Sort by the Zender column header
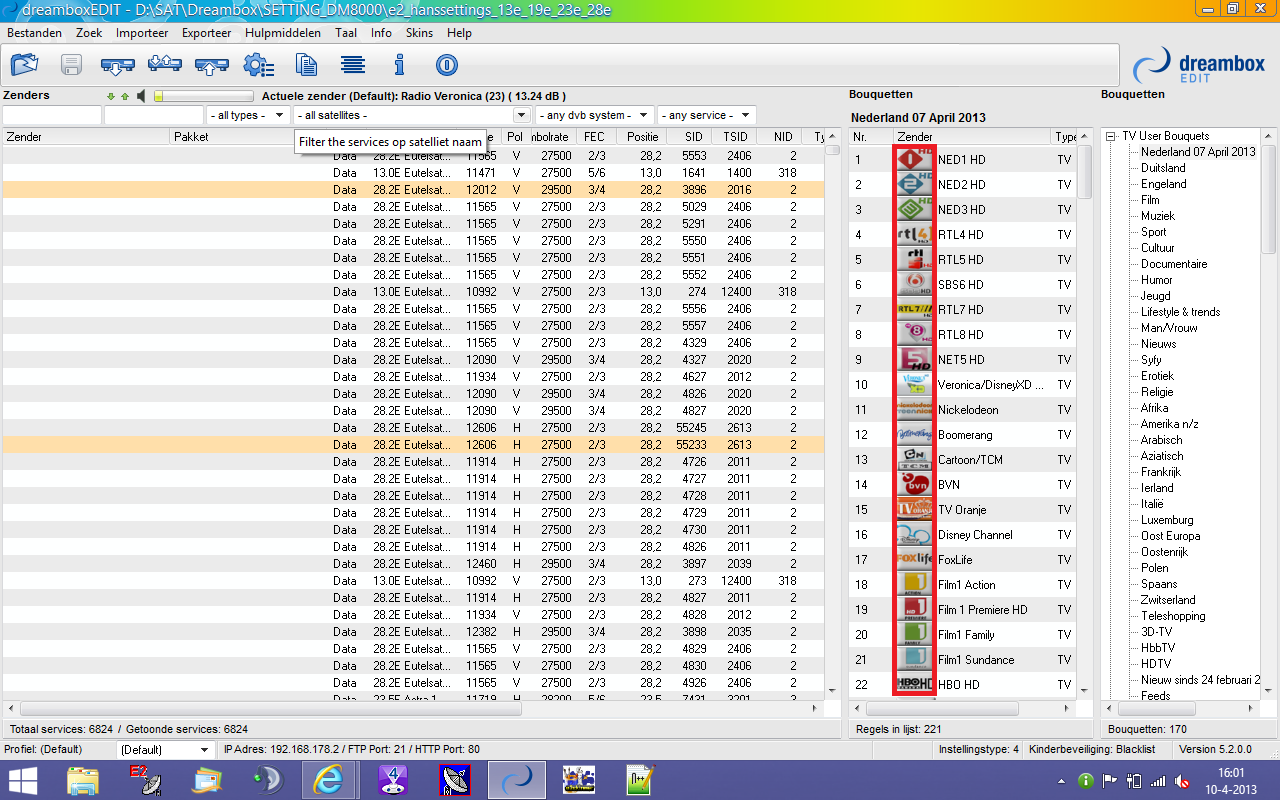This screenshot has width=1280, height=800. point(85,137)
